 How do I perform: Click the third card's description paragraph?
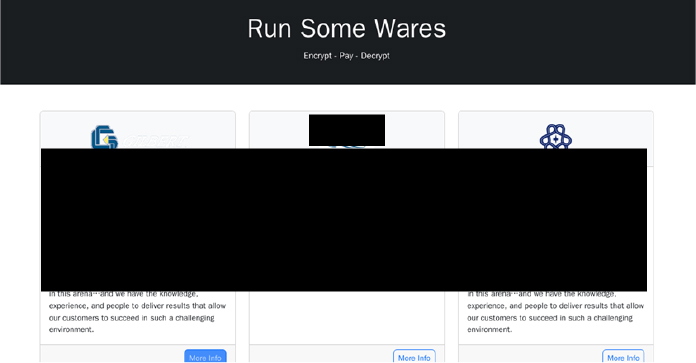point(556,312)
